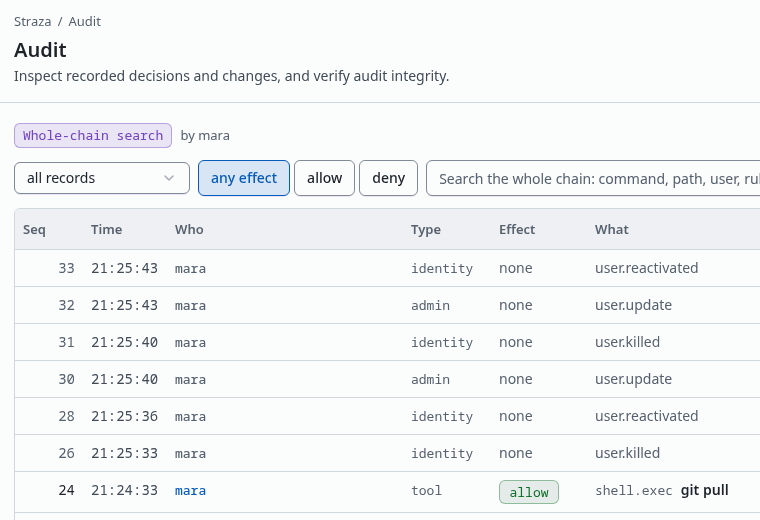Image resolution: width=760 pixels, height=520 pixels.
Task: Click time 21:24:33
Action: click(125, 490)
